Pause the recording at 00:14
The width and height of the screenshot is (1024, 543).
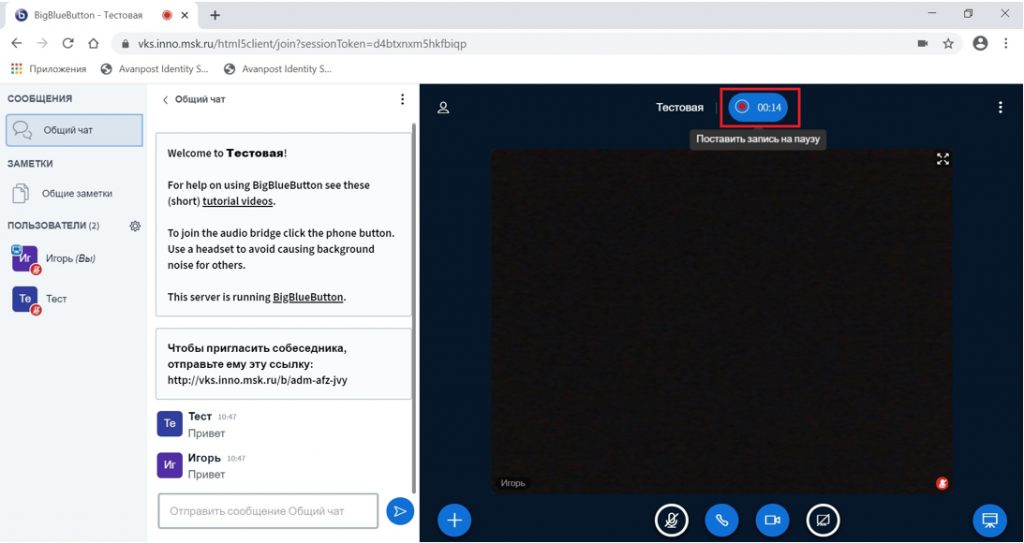pos(758,107)
